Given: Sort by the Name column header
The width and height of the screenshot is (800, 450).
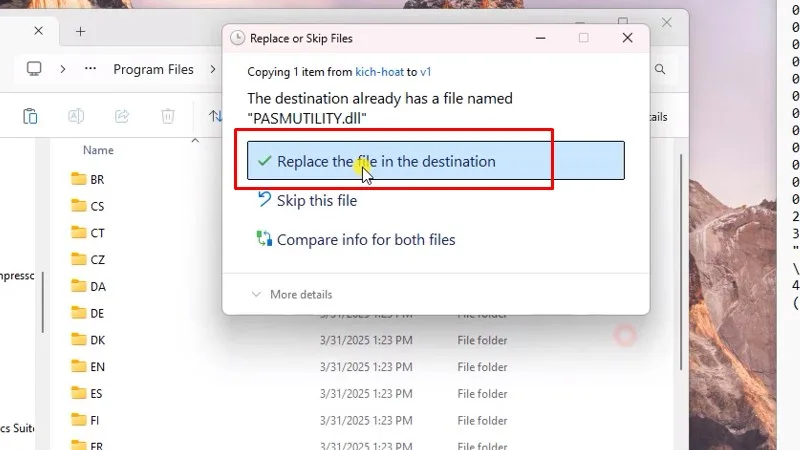Looking at the screenshot, I should (x=98, y=150).
